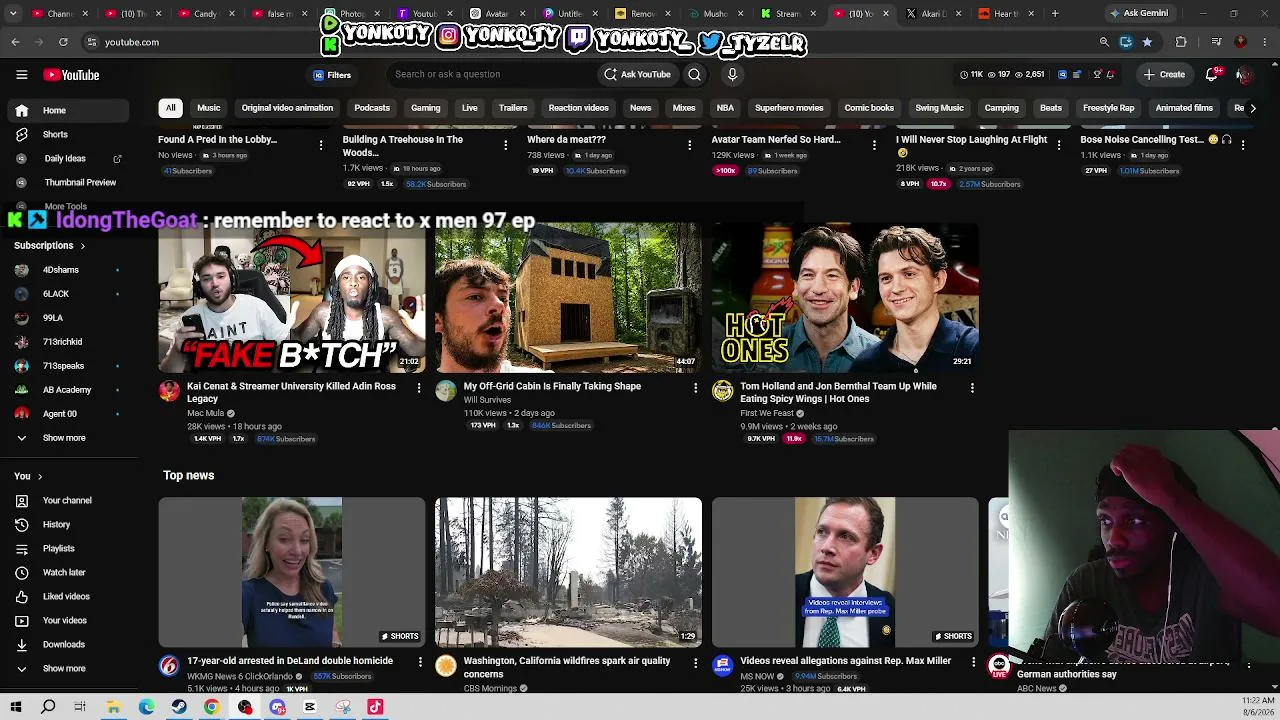Select the Gaming category chip

426,108
